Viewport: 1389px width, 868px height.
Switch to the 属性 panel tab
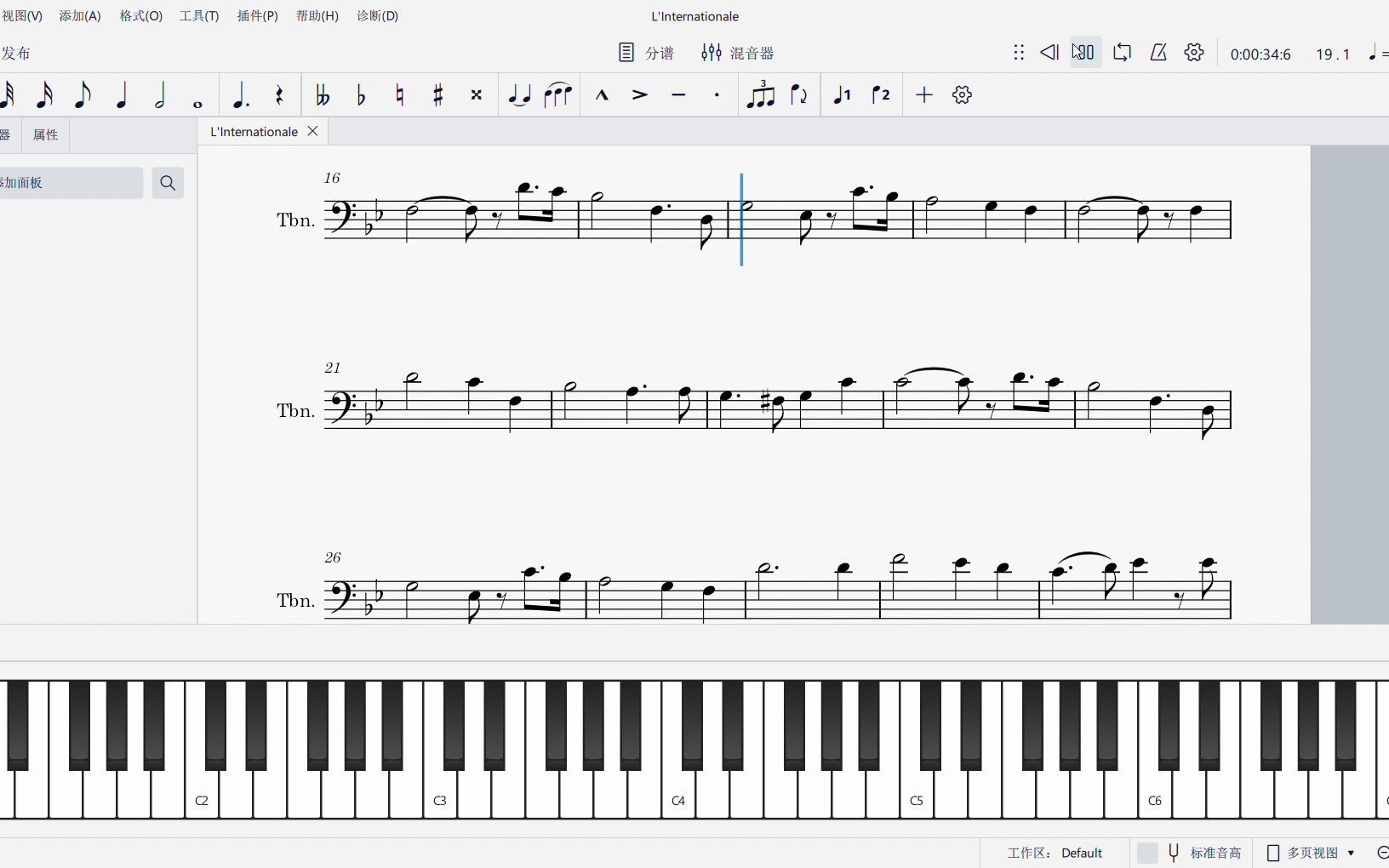click(45, 134)
